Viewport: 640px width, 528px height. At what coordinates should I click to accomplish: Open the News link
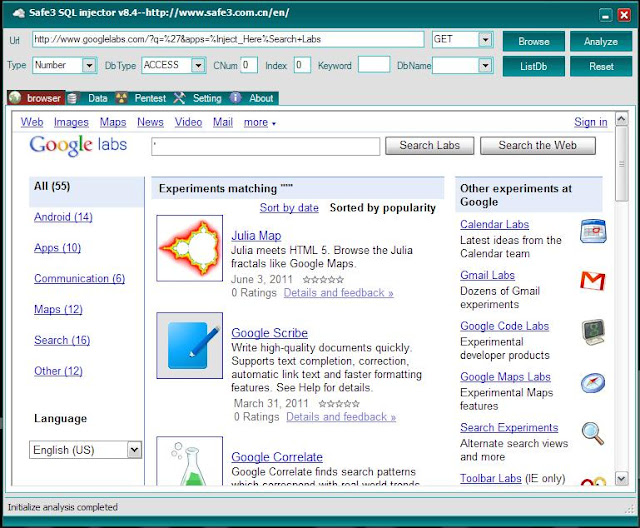[x=150, y=122]
